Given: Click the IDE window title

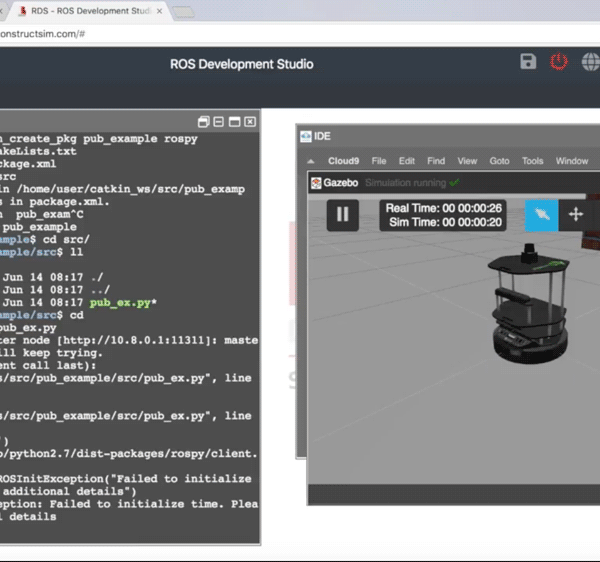Looking at the screenshot, I should click(322, 137).
